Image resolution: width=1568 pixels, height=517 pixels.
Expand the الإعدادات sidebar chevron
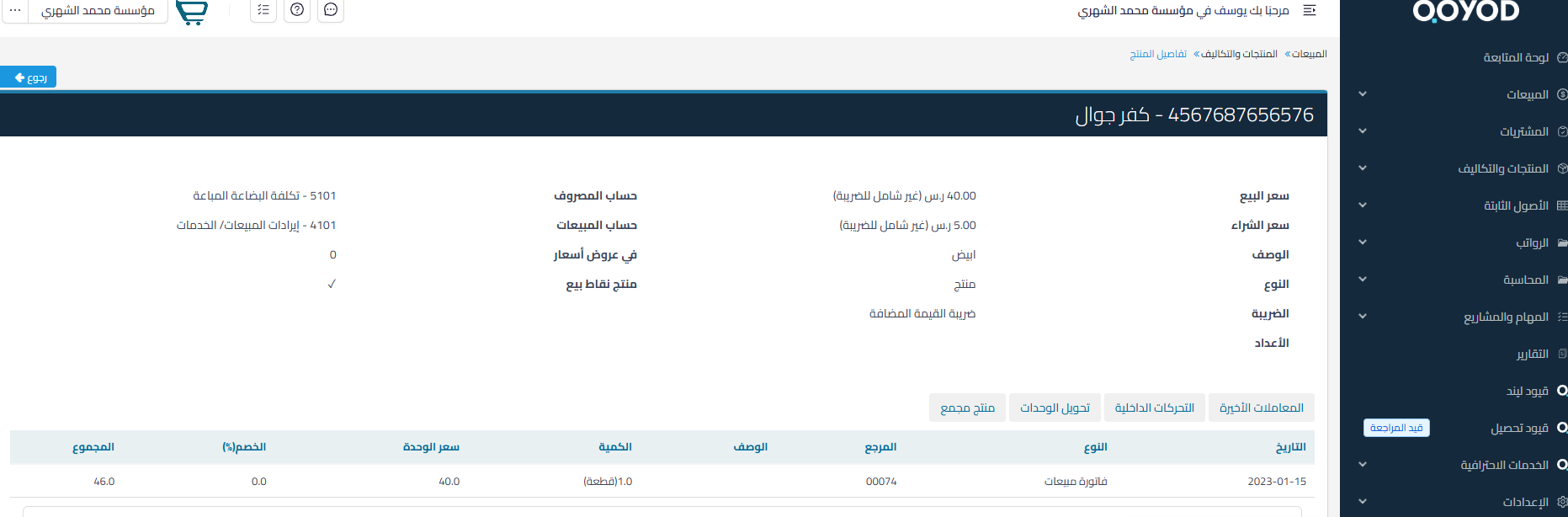pos(1363,502)
